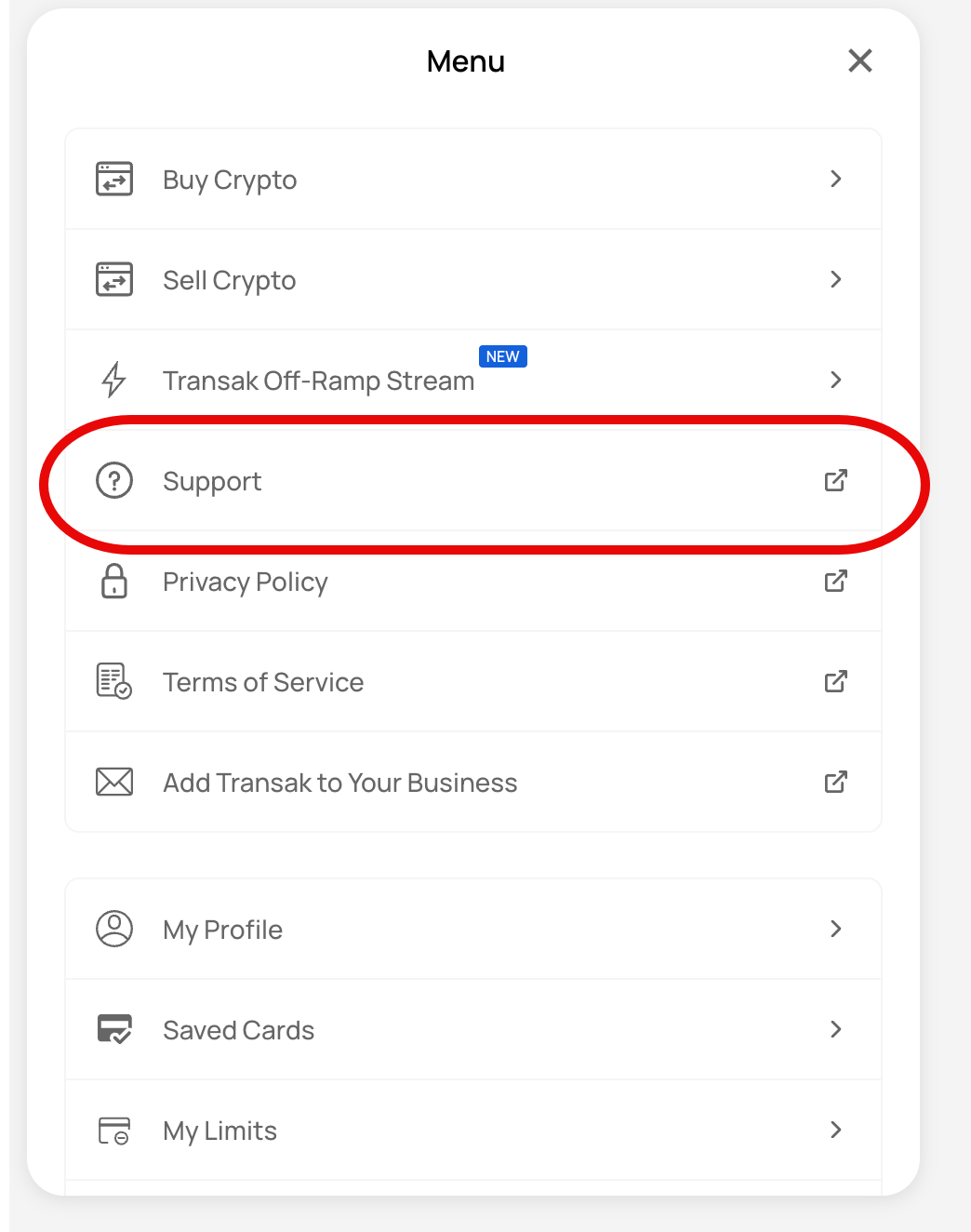Click the lightning bolt Off-Ramp Stream icon
This screenshot has width=971, height=1232.
click(113, 380)
